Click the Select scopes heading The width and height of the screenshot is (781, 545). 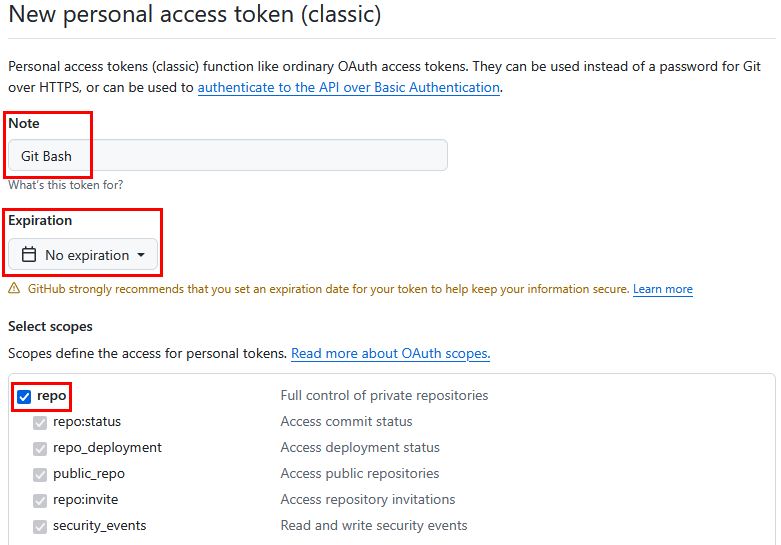click(x=50, y=326)
